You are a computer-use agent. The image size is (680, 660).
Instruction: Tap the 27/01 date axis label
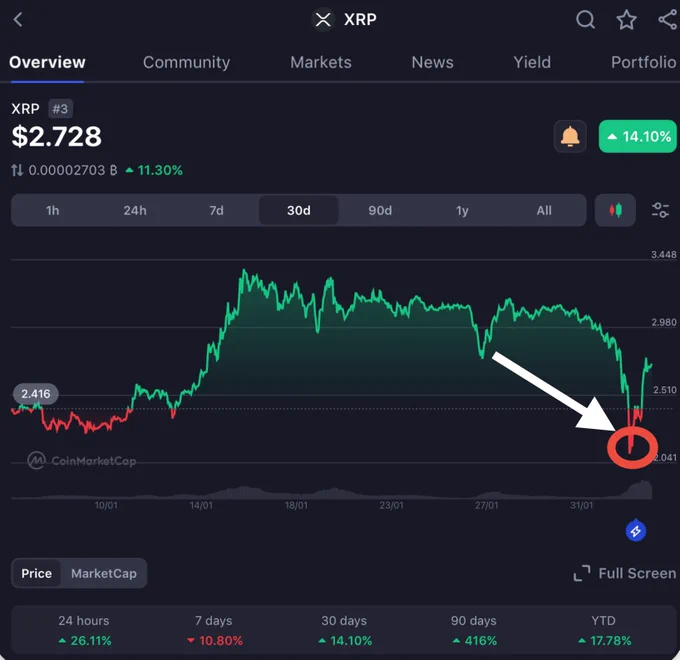pyautogui.click(x=487, y=505)
